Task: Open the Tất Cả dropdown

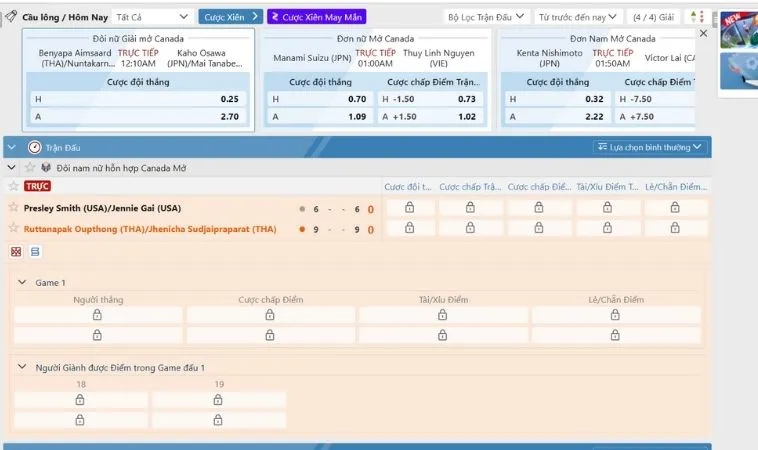Action: pyautogui.click(x=152, y=17)
